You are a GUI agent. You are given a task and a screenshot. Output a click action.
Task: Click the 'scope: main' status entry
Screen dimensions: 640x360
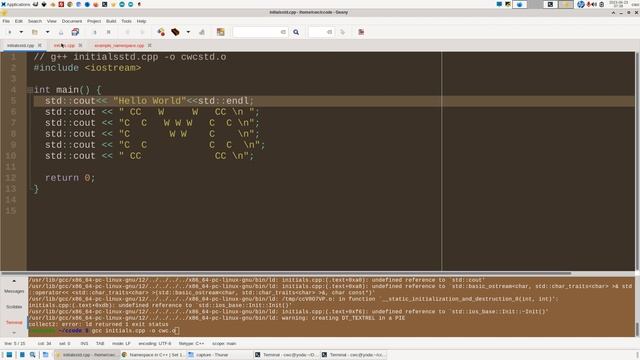tap(224, 344)
